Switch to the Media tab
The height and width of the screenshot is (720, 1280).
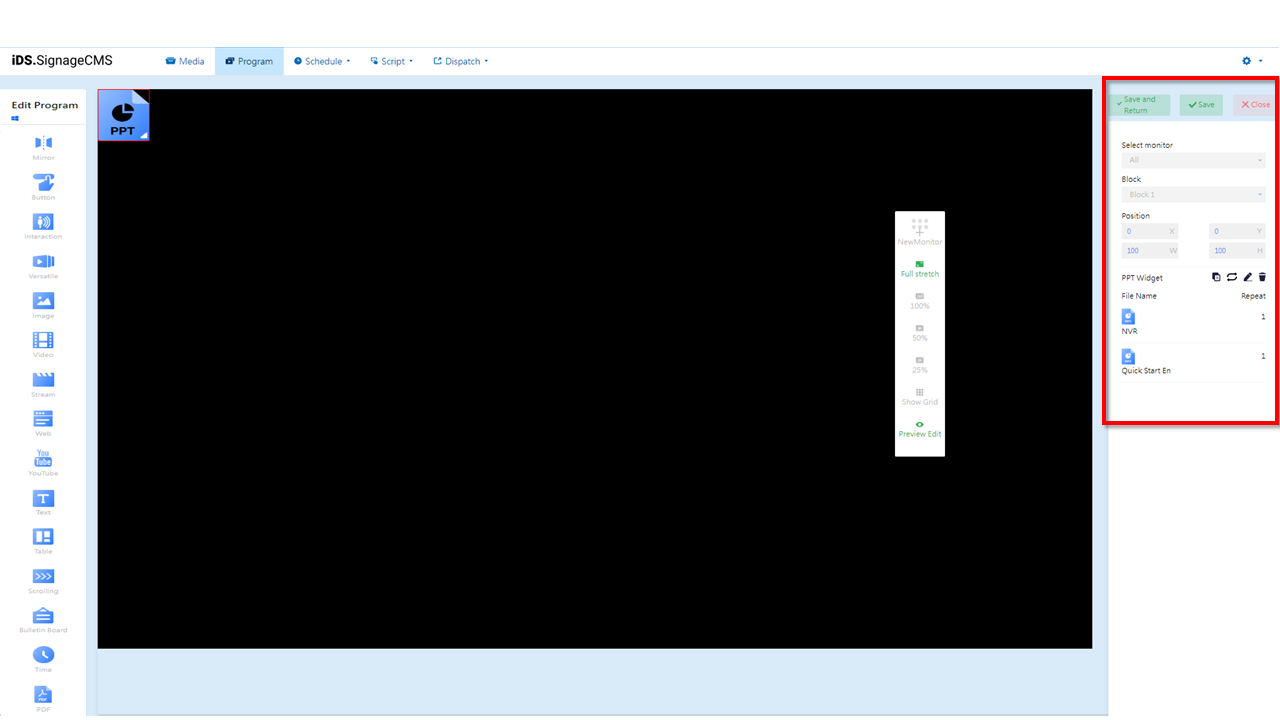point(185,61)
